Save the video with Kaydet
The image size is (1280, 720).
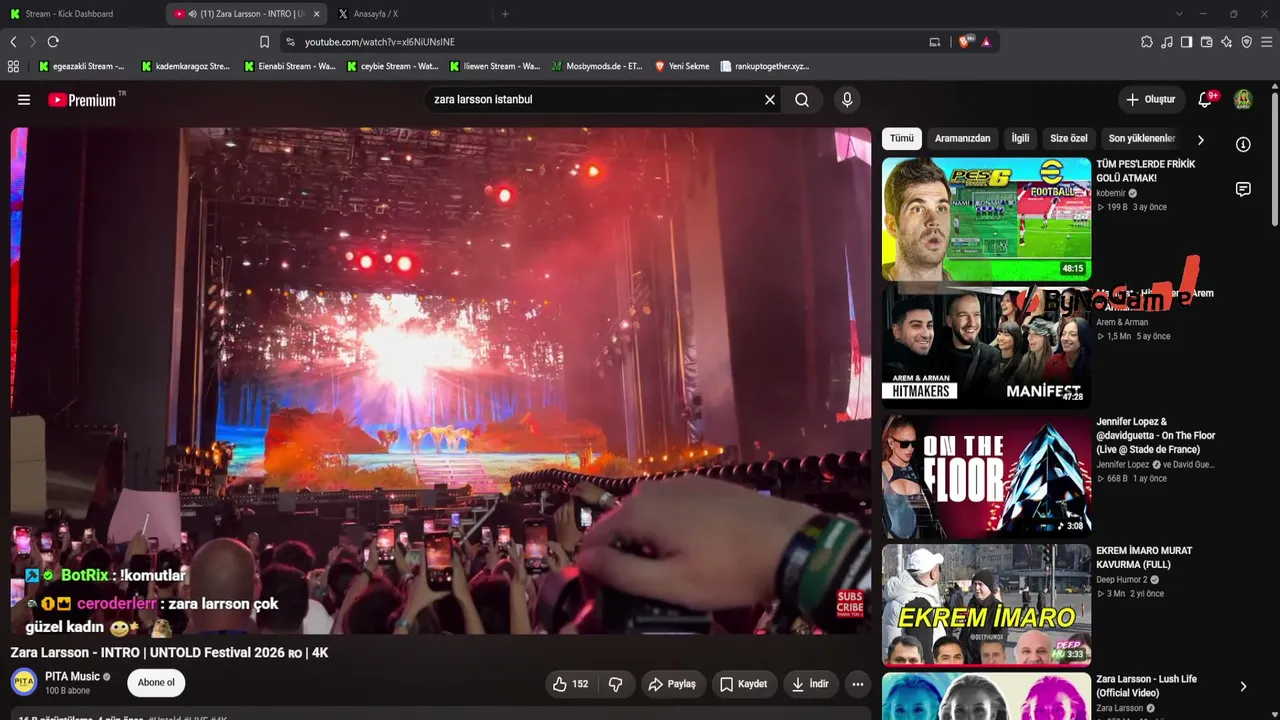pyautogui.click(x=744, y=684)
